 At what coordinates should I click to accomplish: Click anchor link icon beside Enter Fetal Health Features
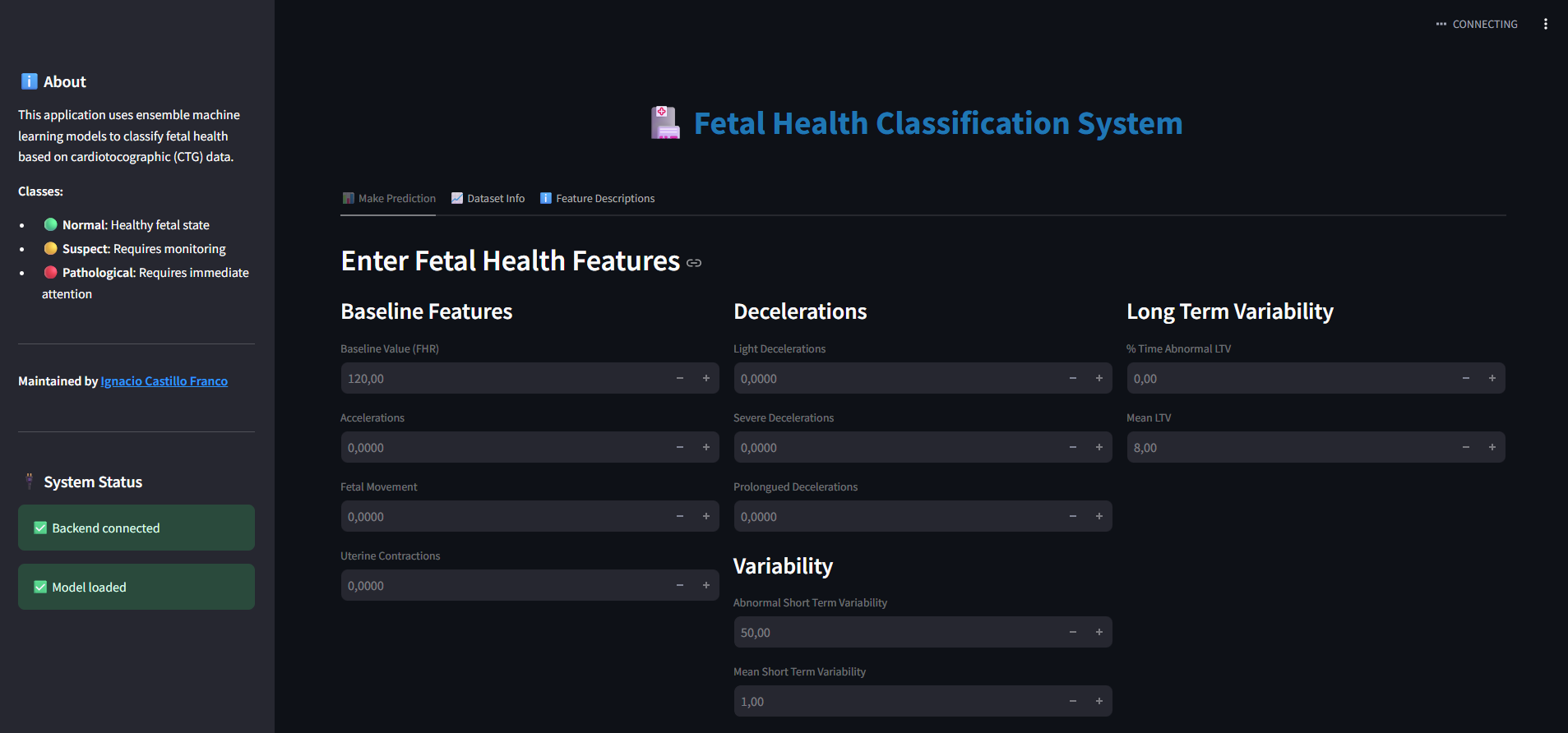(694, 263)
